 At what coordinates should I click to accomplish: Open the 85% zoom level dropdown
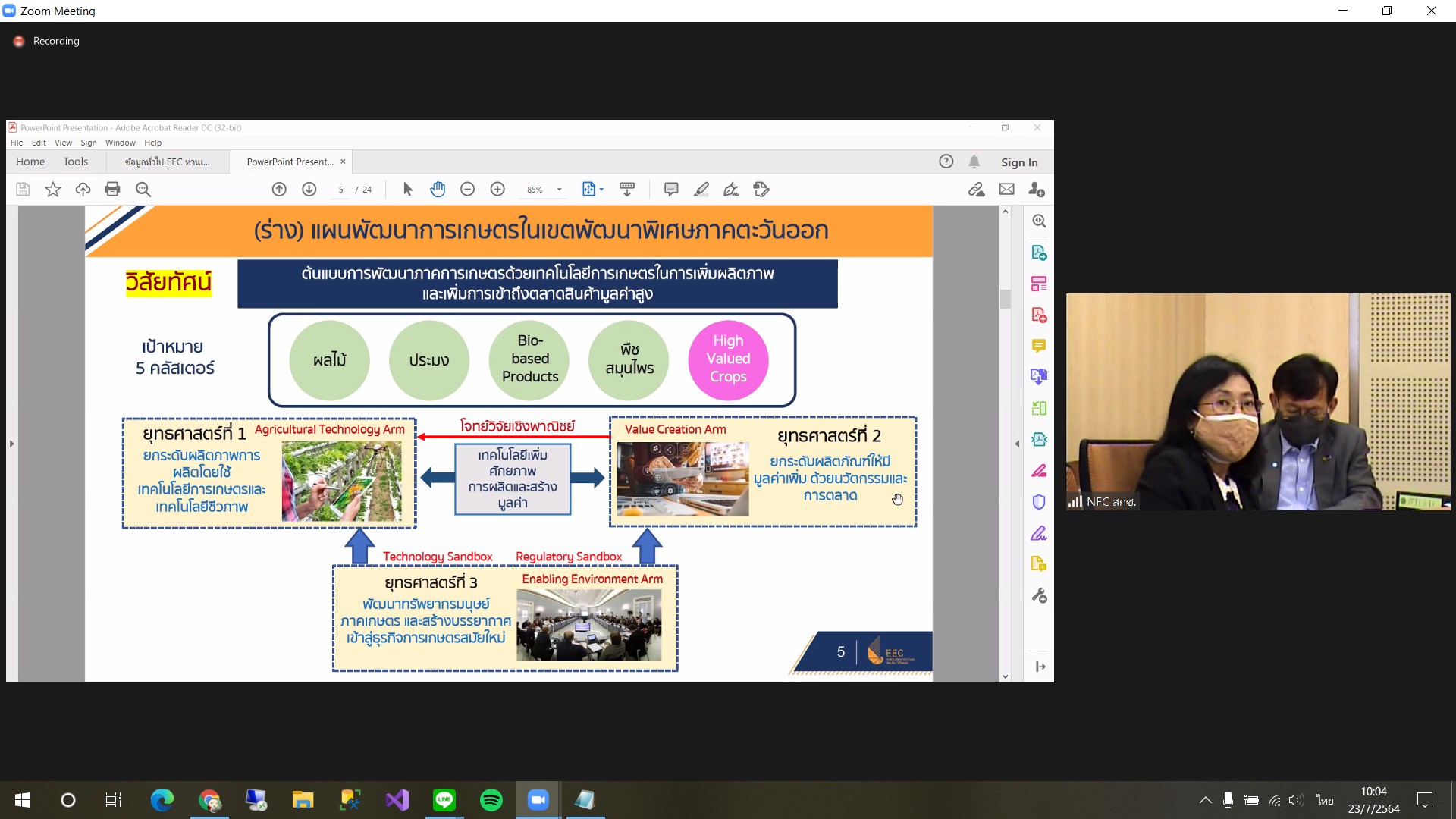click(x=544, y=190)
